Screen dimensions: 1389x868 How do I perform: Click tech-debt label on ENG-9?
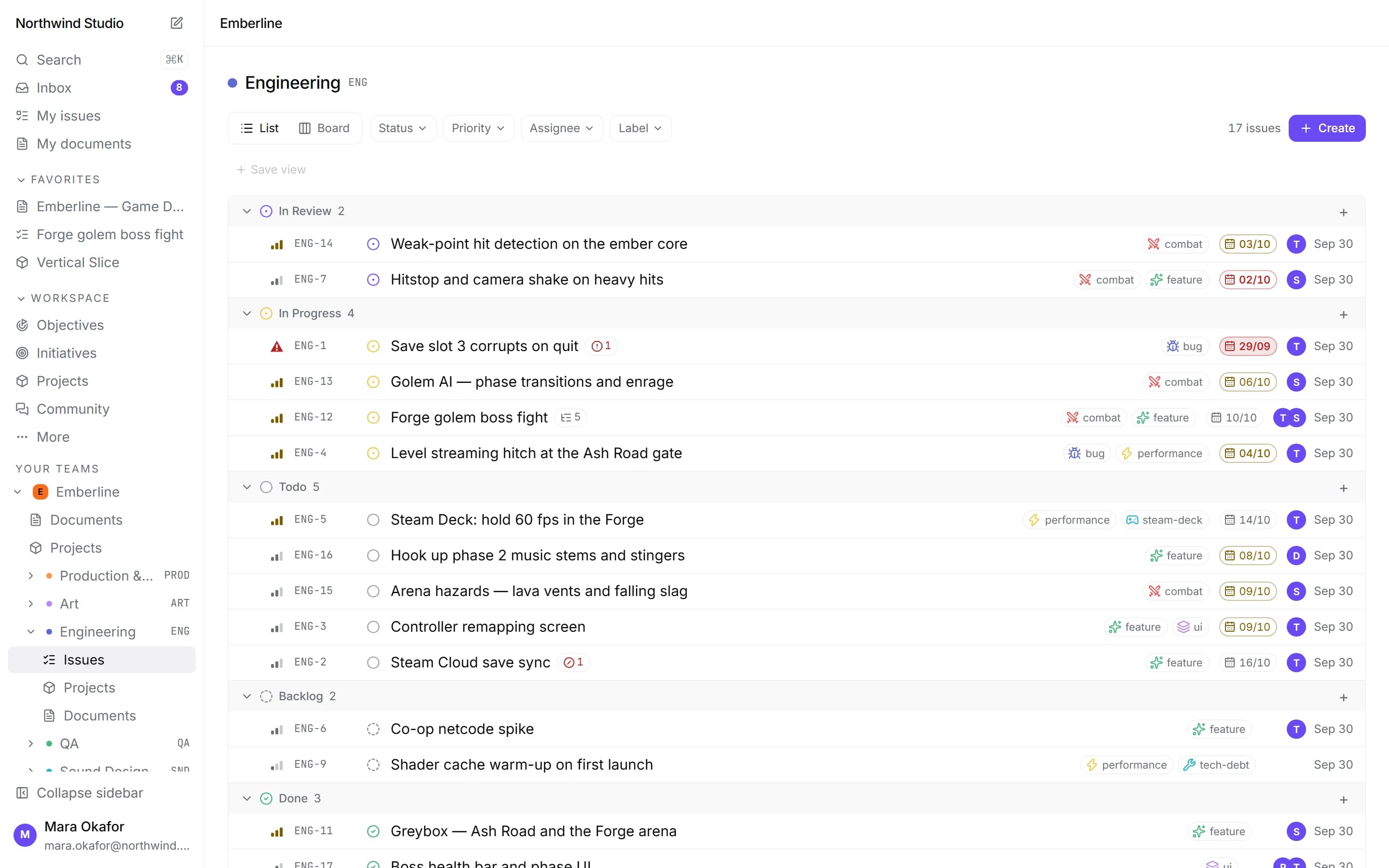click(x=1216, y=765)
